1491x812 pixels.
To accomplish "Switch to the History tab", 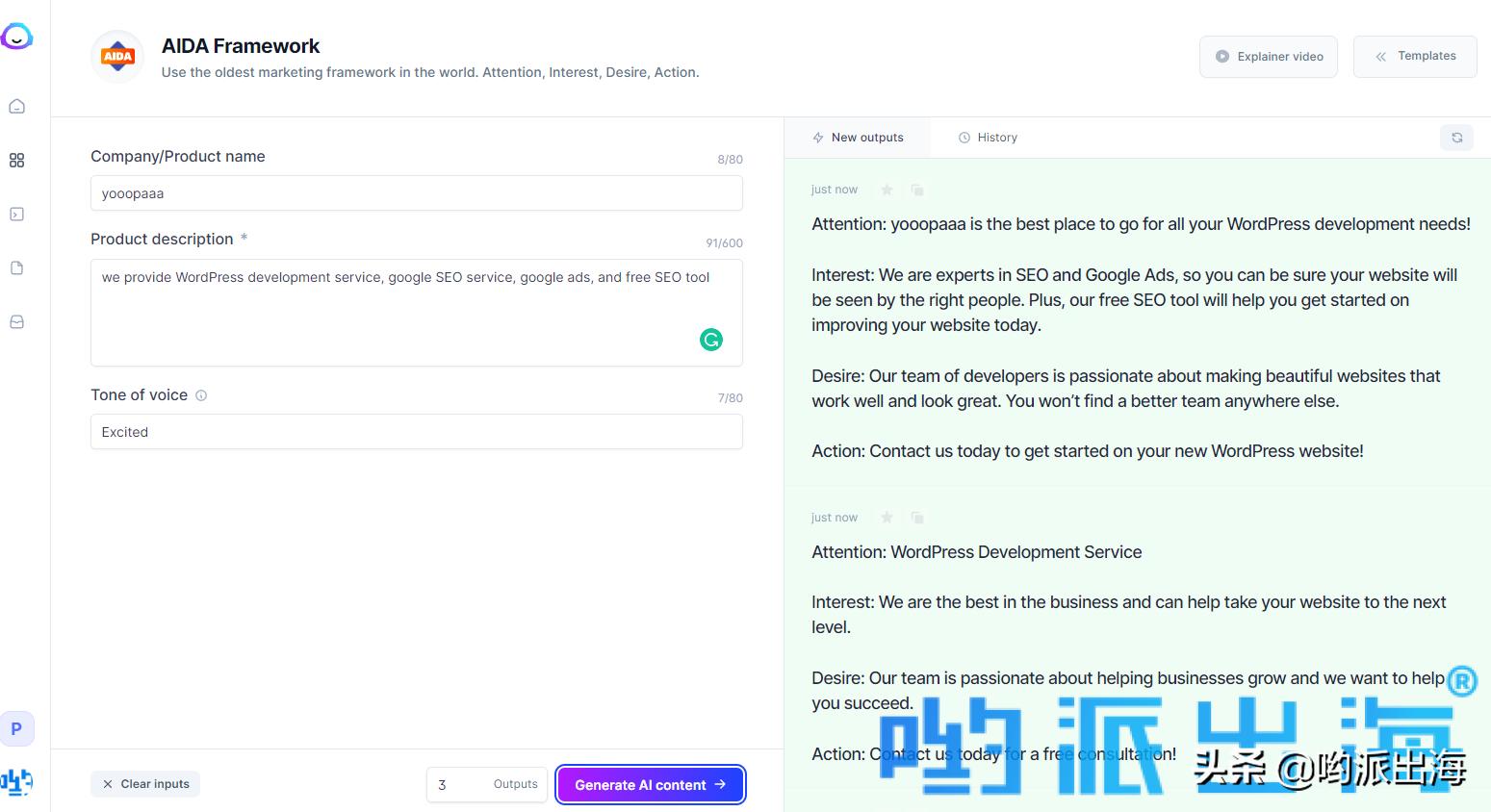I will coord(988,138).
